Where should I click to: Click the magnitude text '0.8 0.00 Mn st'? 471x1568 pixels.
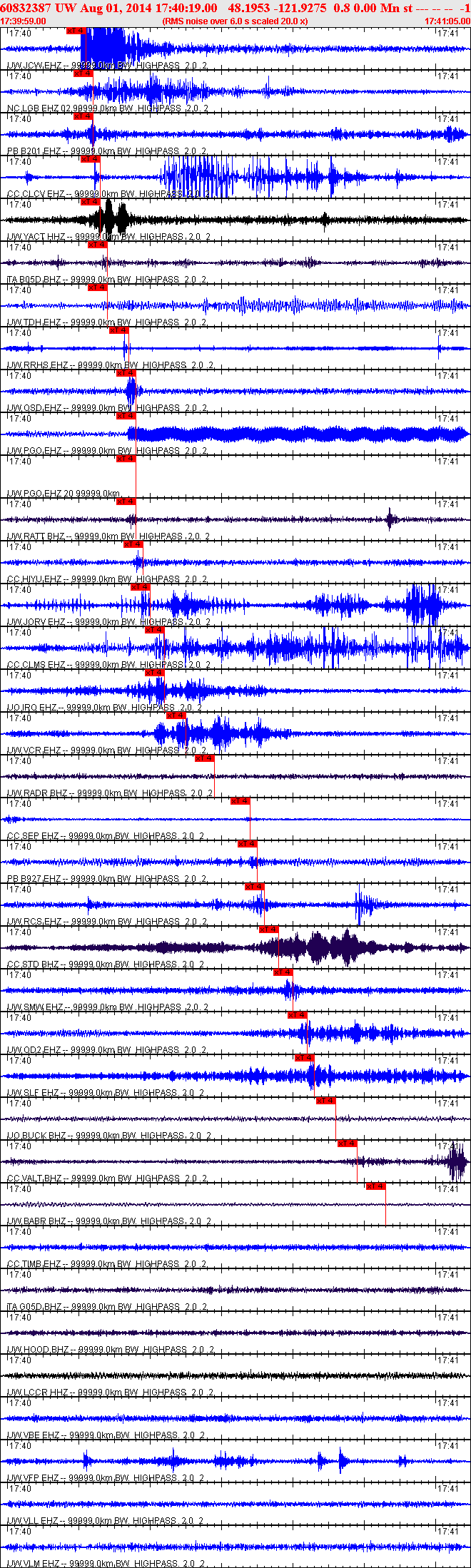tap(373, 8)
